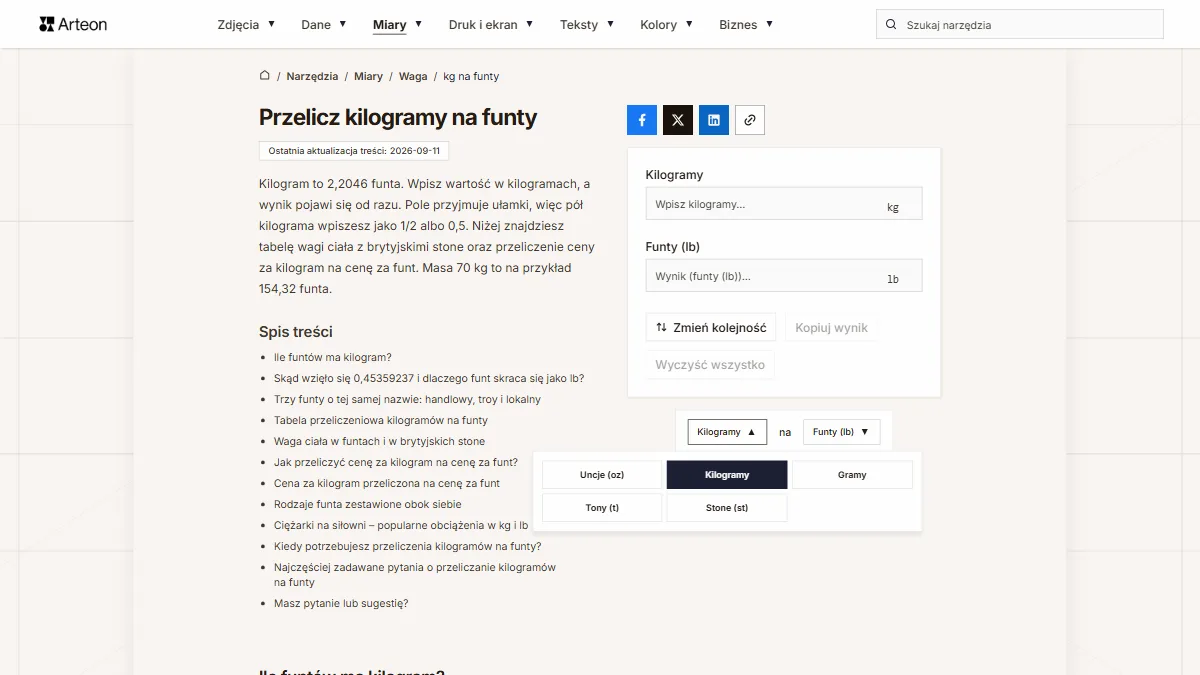Select Tony (t) unit option
Image resolution: width=1200 pixels, height=675 pixels.
click(x=602, y=508)
